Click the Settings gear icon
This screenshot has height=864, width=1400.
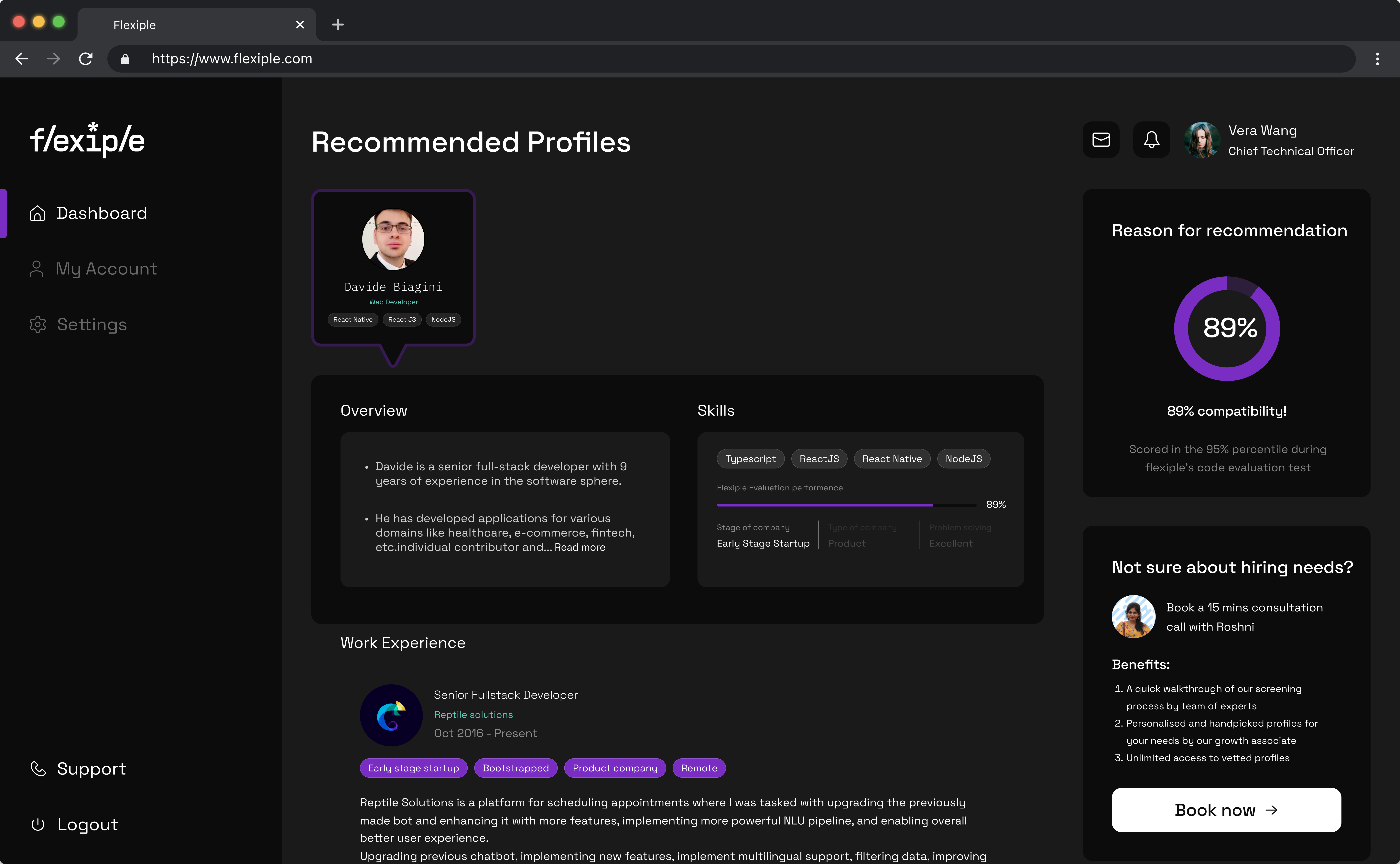pos(38,325)
